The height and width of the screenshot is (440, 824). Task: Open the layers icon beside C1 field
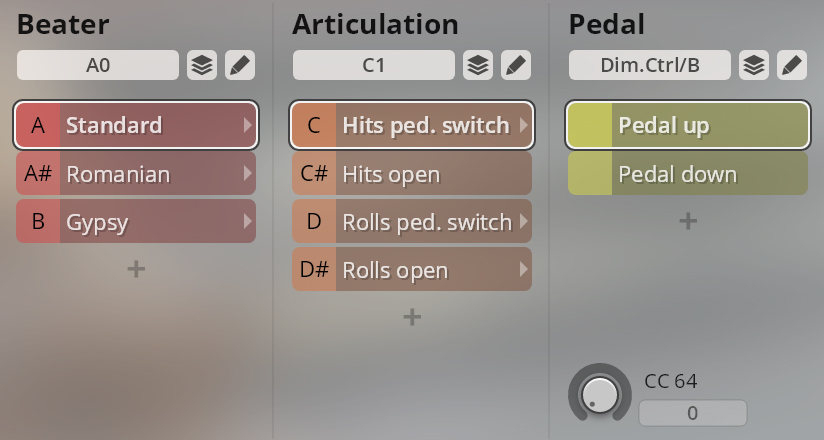[x=478, y=65]
